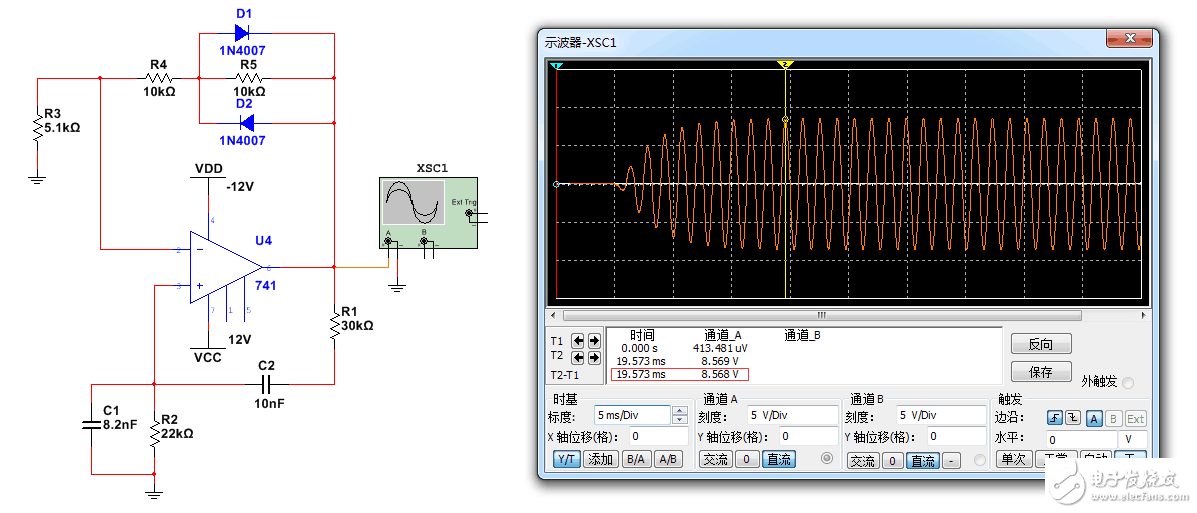Switch to B/A display mode
The width and height of the screenshot is (1197, 513).
[636, 460]
